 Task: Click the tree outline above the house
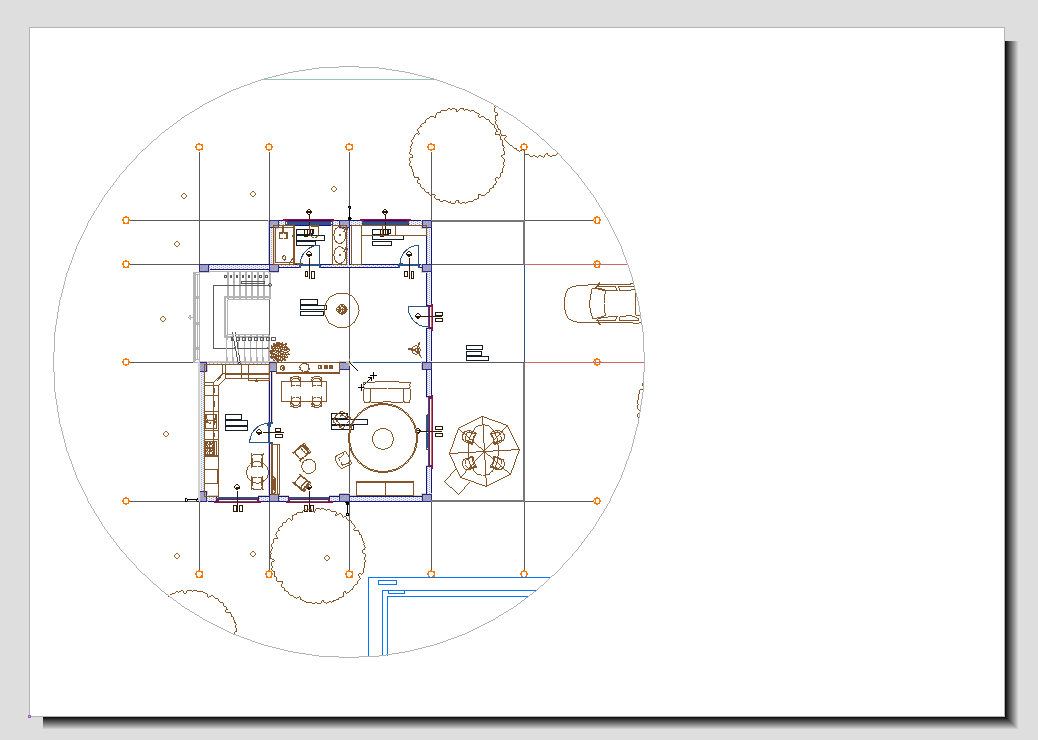[x=457, y=156]
